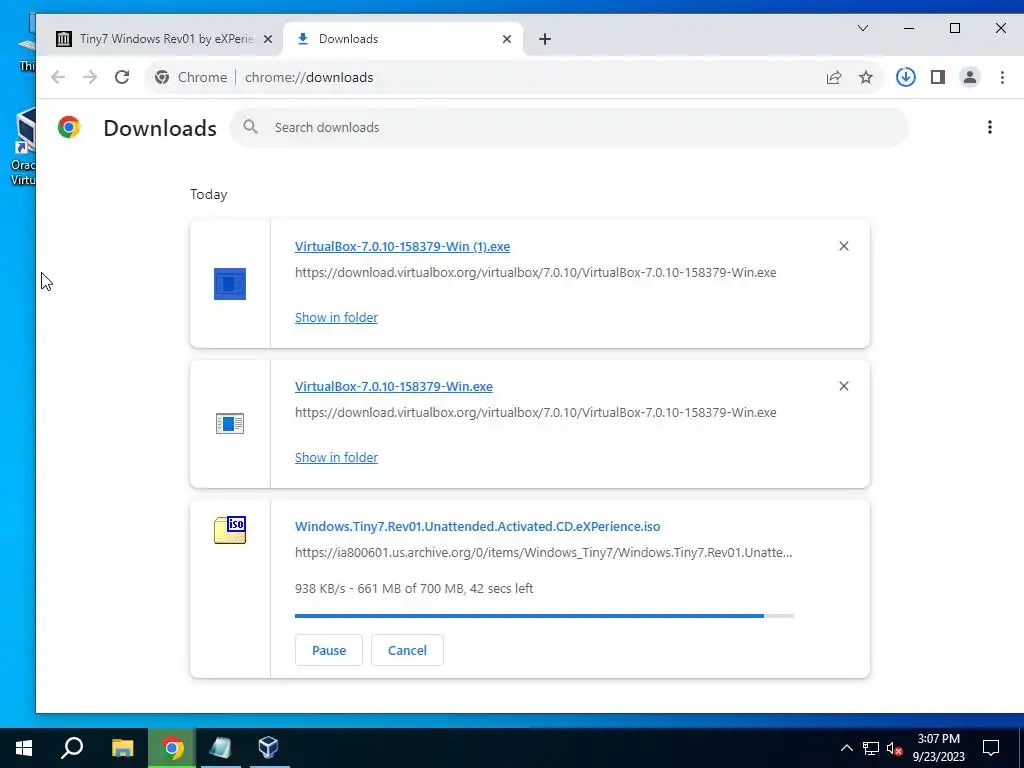1024x768 pixels.
Task: Open File Explorer from the taskbar
Action: (122, 748)
